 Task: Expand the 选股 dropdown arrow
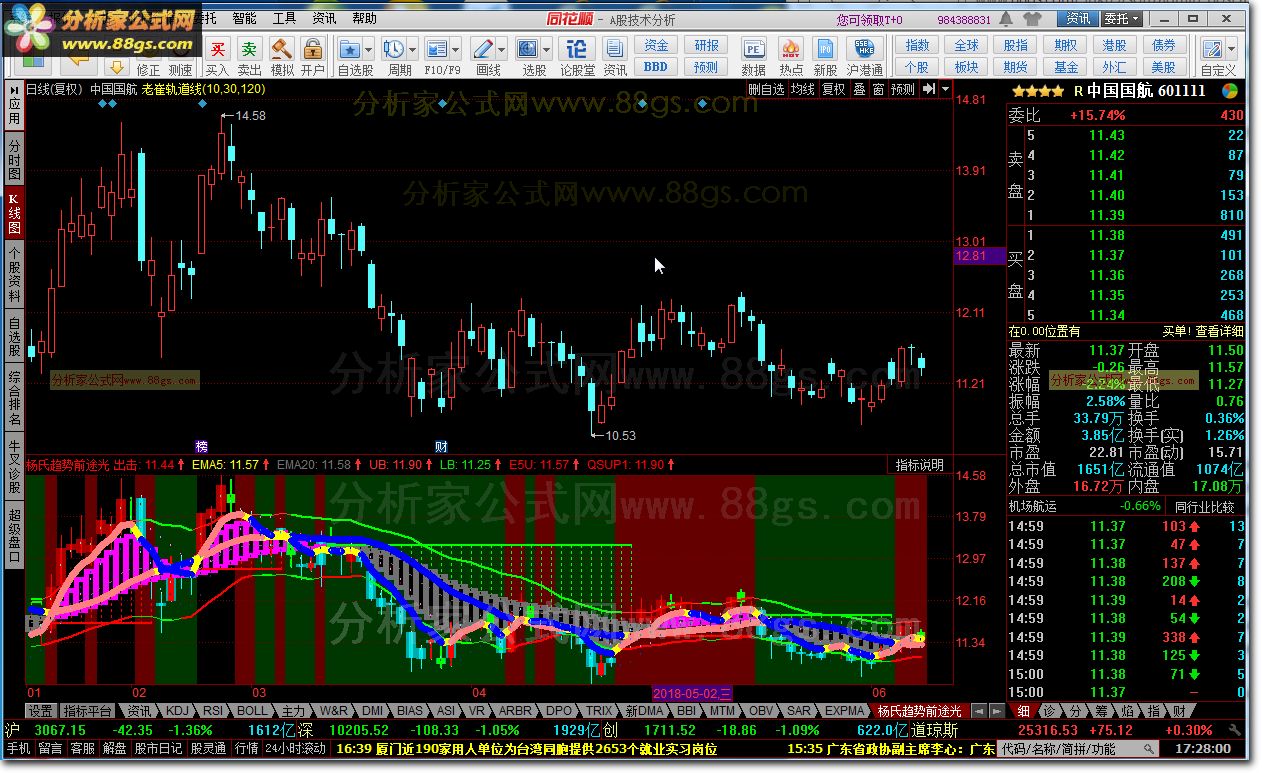[x=548, y=49]
